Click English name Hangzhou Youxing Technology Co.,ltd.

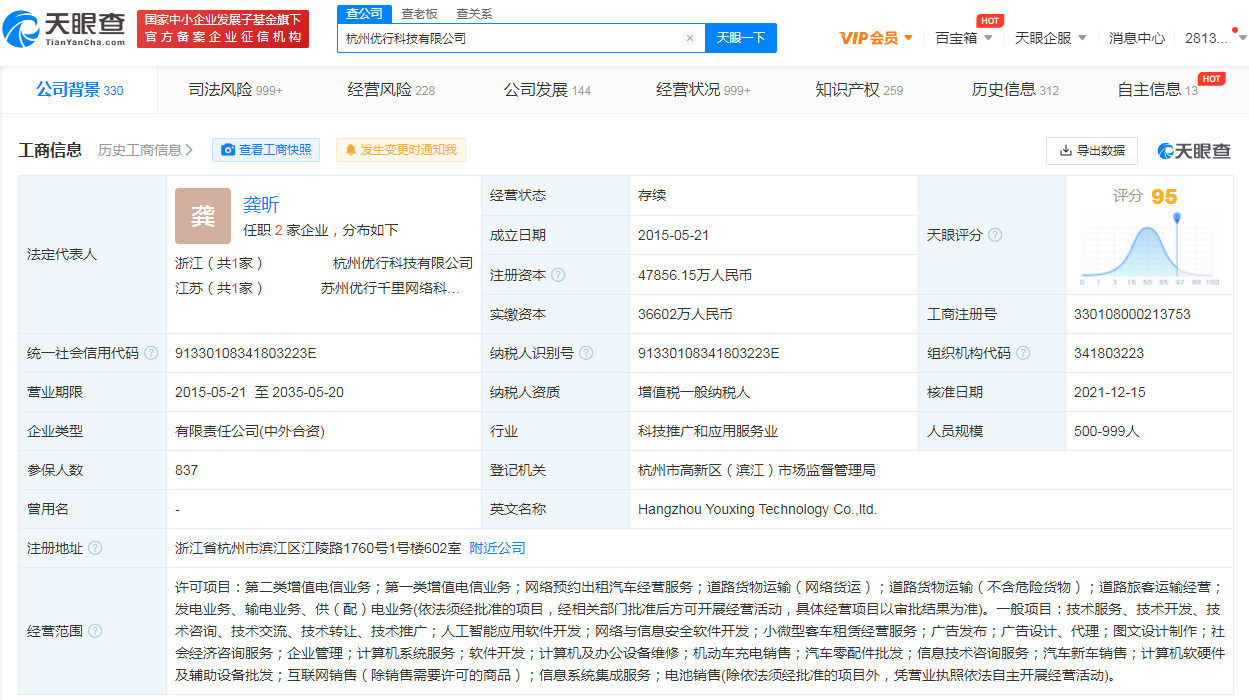(757, 509)
